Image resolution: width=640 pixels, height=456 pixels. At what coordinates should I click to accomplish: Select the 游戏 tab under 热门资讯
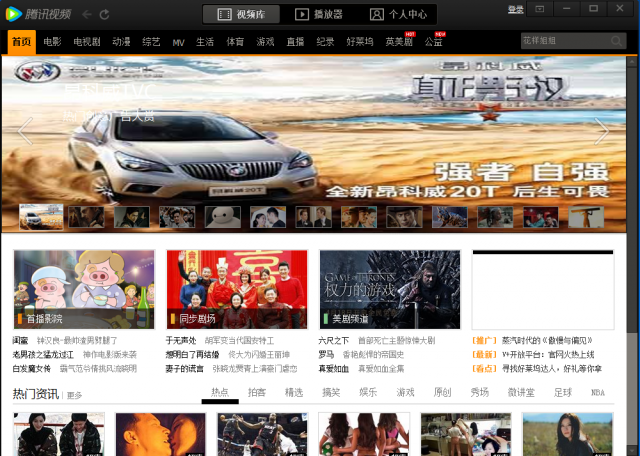pos(405,393)
